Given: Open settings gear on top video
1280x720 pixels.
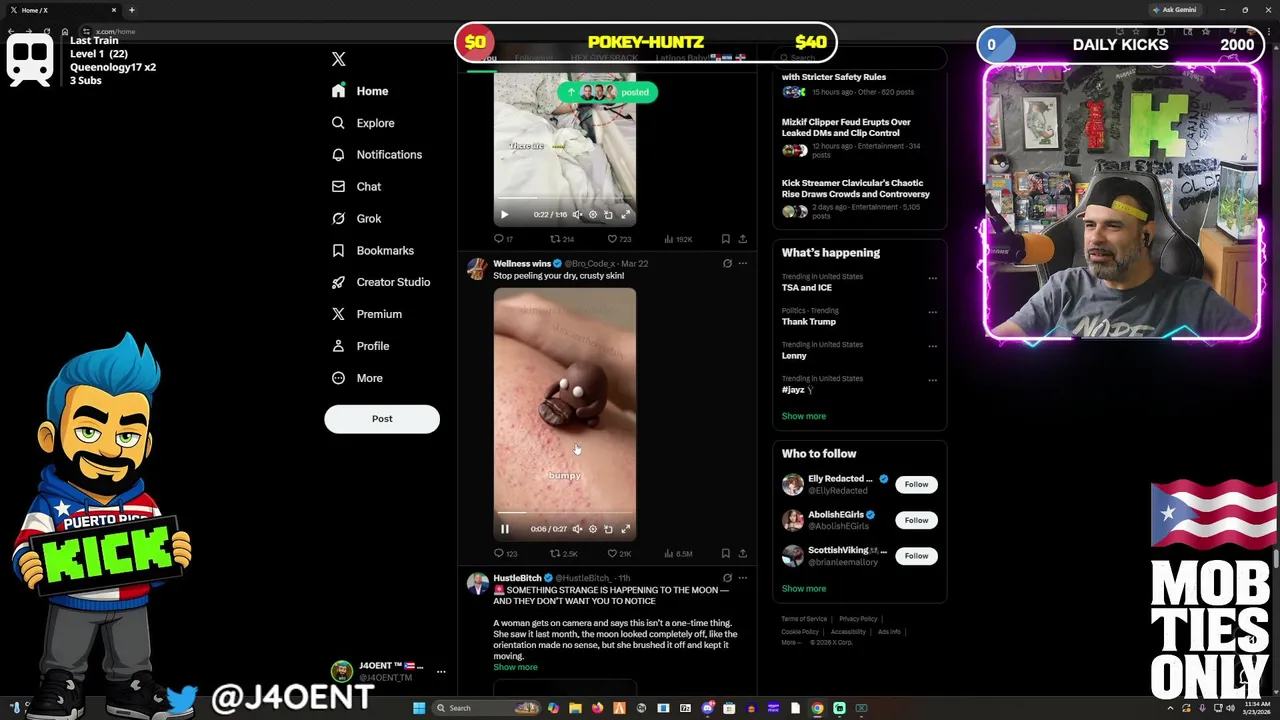Looking at the screenshot, I should [x=593, y=215].
